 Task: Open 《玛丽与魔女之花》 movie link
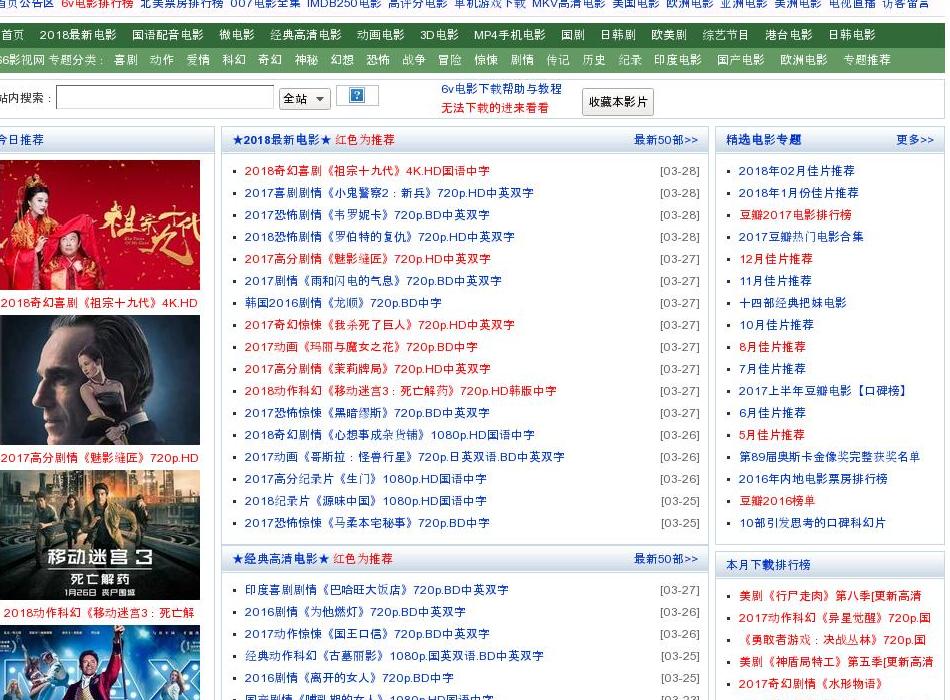click(x=361, y=347)
